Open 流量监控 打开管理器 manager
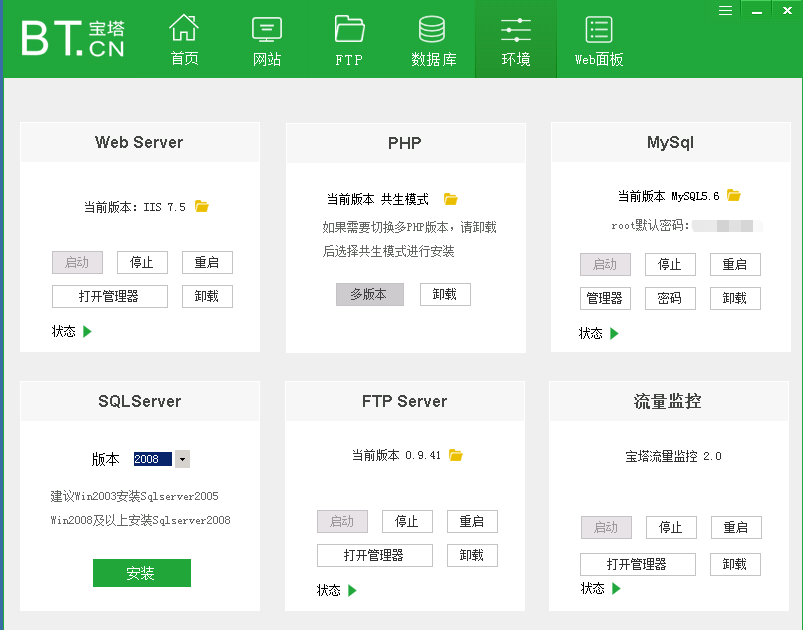This screenshot has height=630, width=803. (x=638, y=564)
